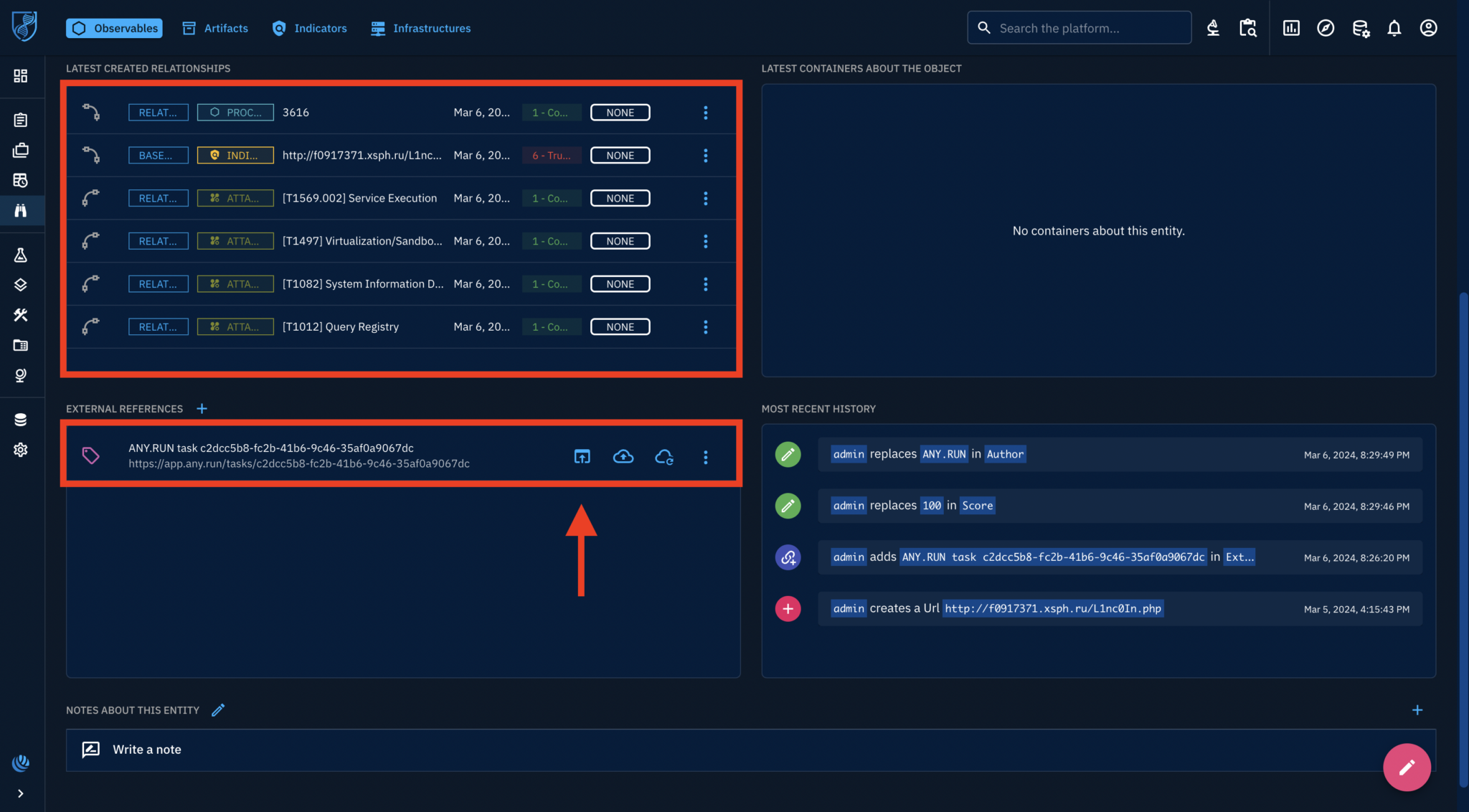The width and height of the screenshot is (1469, 812).
Task: Click the Search the platform field
Action: click(x=1079, y=28)
